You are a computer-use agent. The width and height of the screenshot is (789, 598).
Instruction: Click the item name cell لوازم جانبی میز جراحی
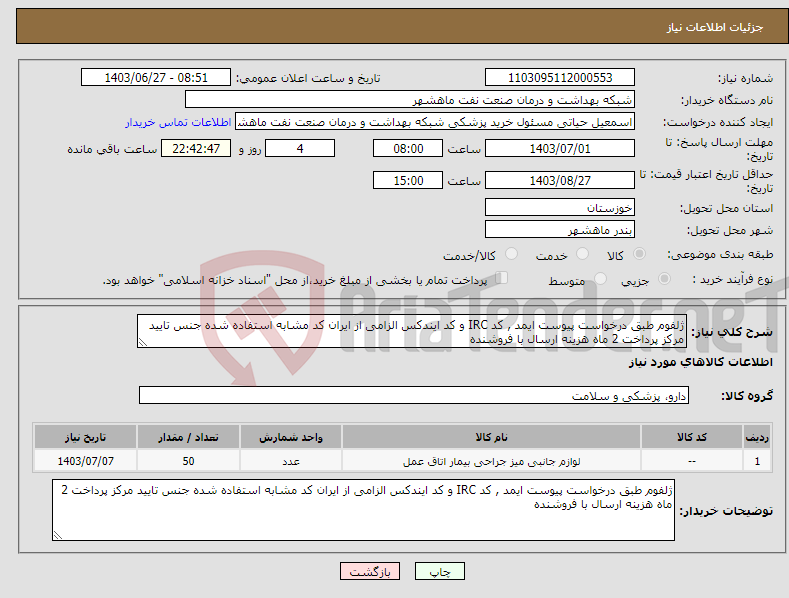click(491, 461)
